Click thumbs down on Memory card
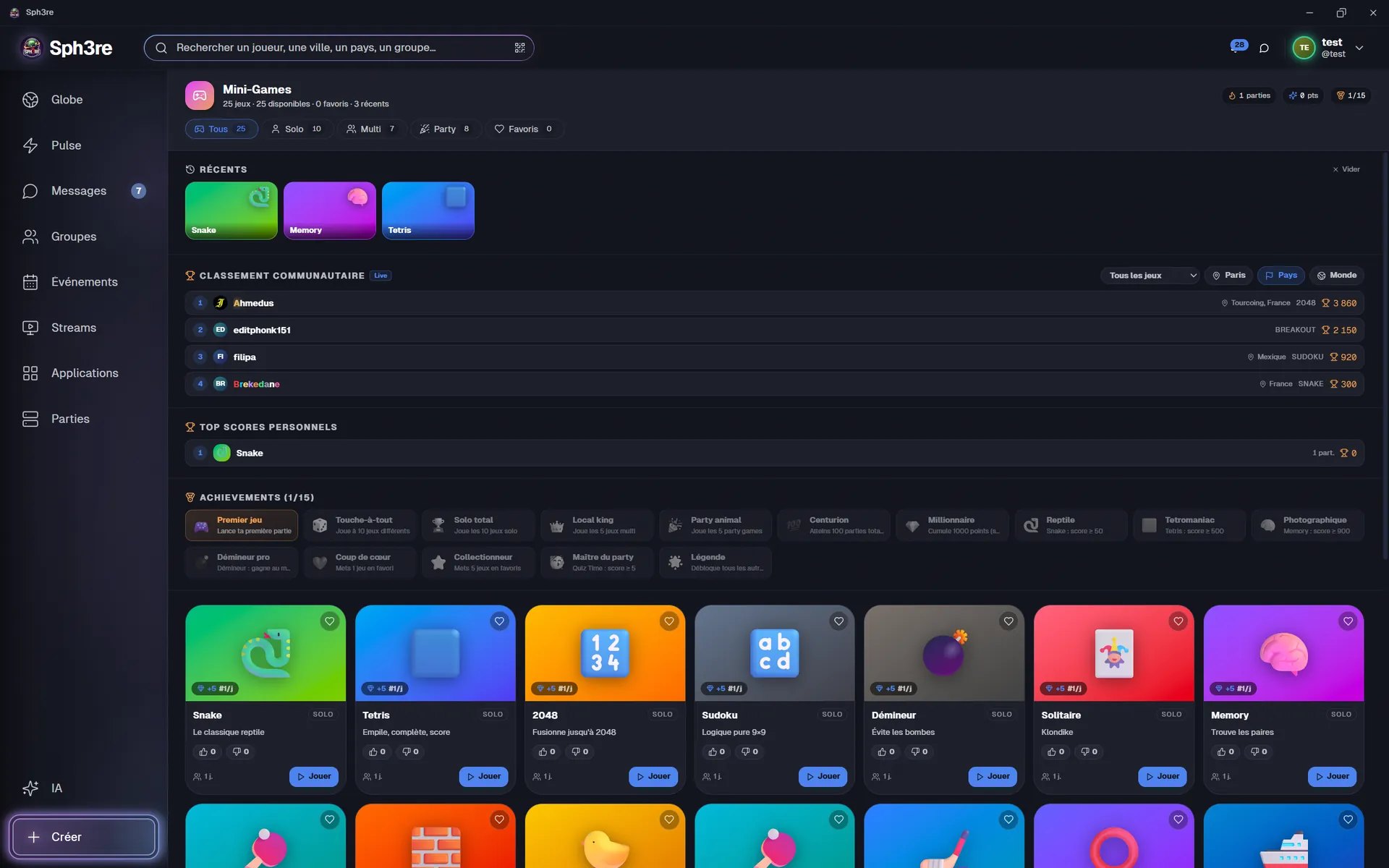Image resolution: width=1389 pixels, height=868 pixels. point(1259,752)
